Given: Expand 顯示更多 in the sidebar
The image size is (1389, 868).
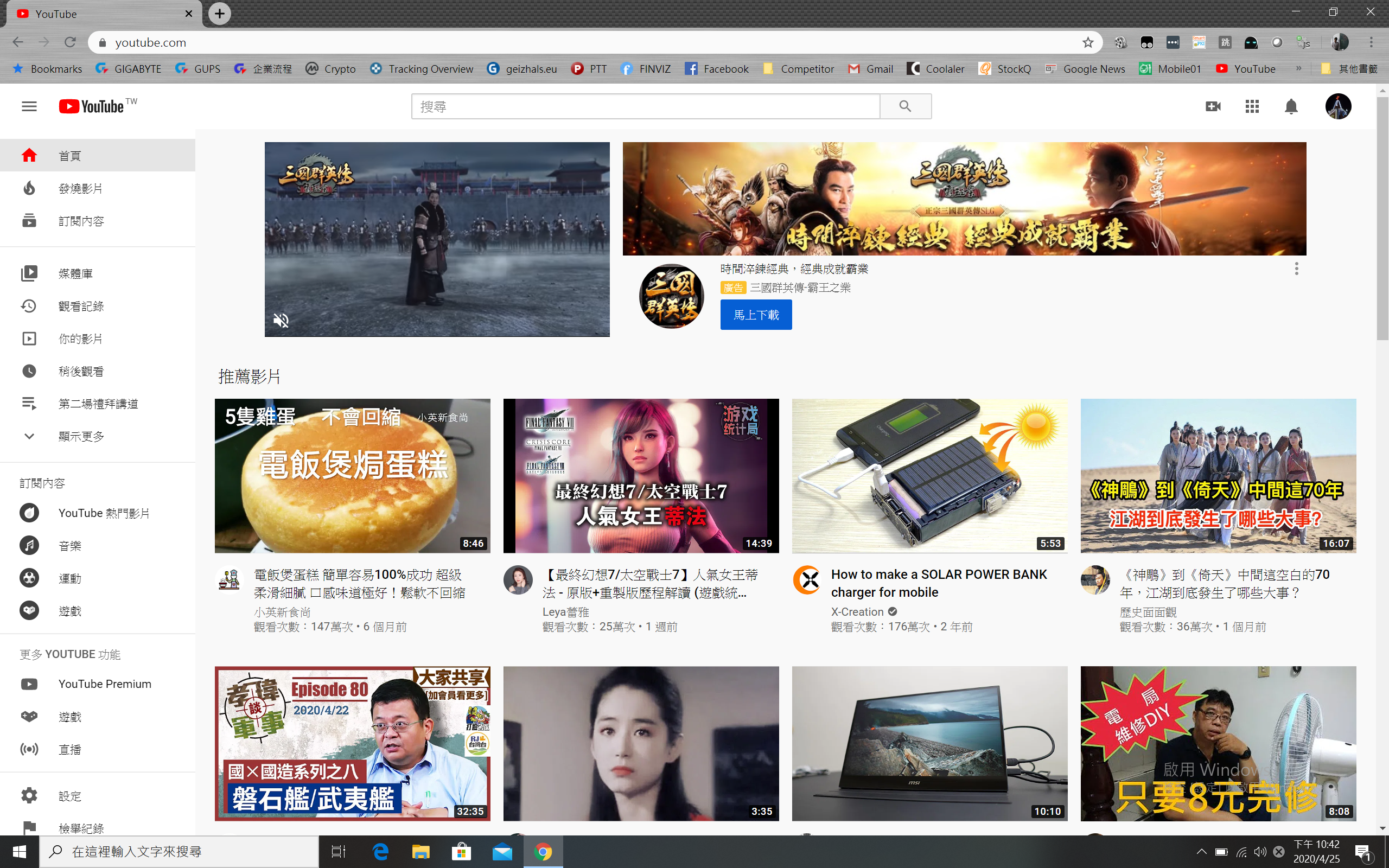Looking at the screenshot, I should point(81,436).
